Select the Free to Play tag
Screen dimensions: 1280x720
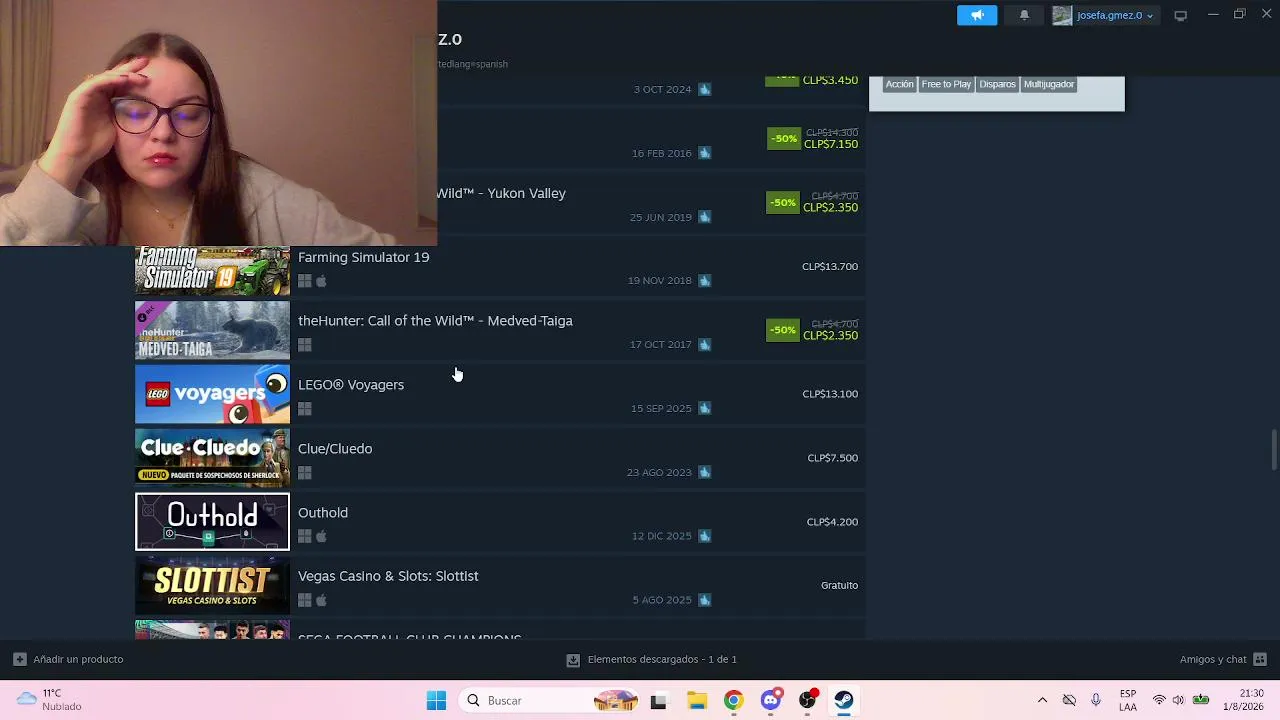tap(946, 84)
